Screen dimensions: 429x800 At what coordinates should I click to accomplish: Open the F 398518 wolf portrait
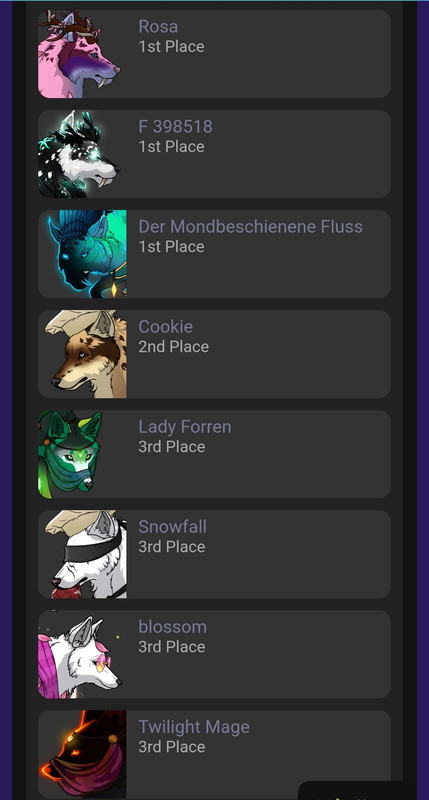click(82, 154)
